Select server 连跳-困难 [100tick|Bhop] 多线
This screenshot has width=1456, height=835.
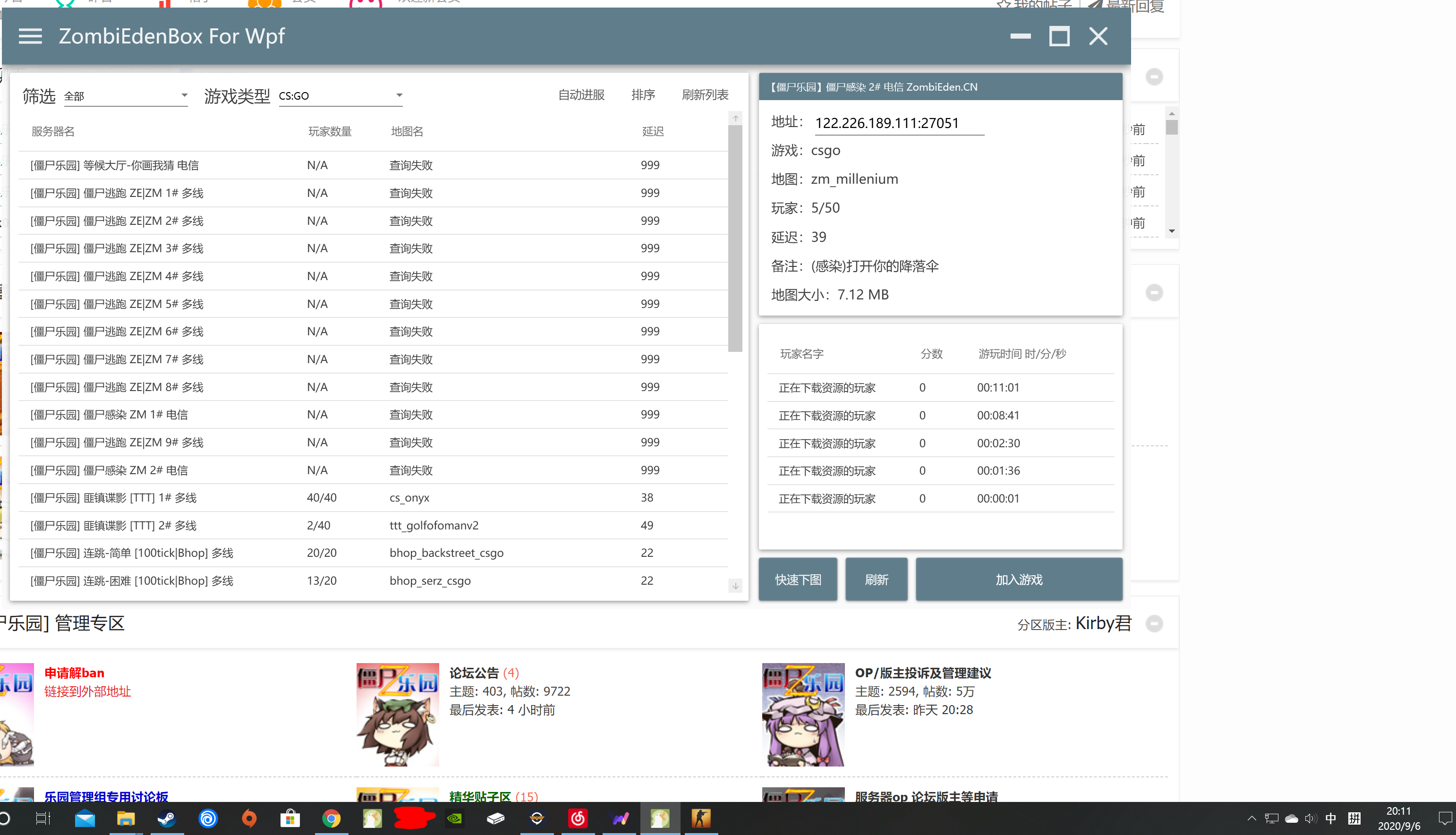tap(373, 581)
